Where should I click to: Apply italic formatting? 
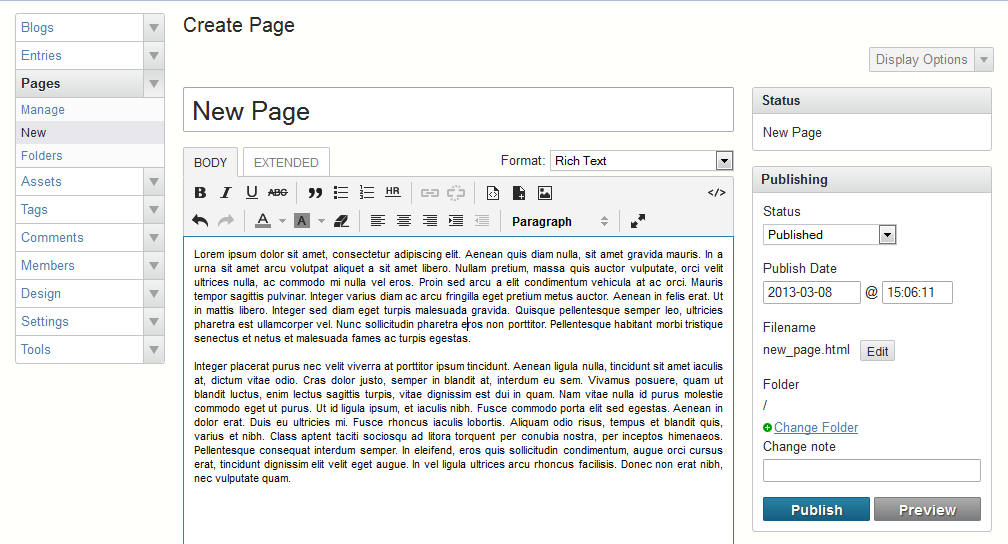pyautogui.click(x=226, y=192)
